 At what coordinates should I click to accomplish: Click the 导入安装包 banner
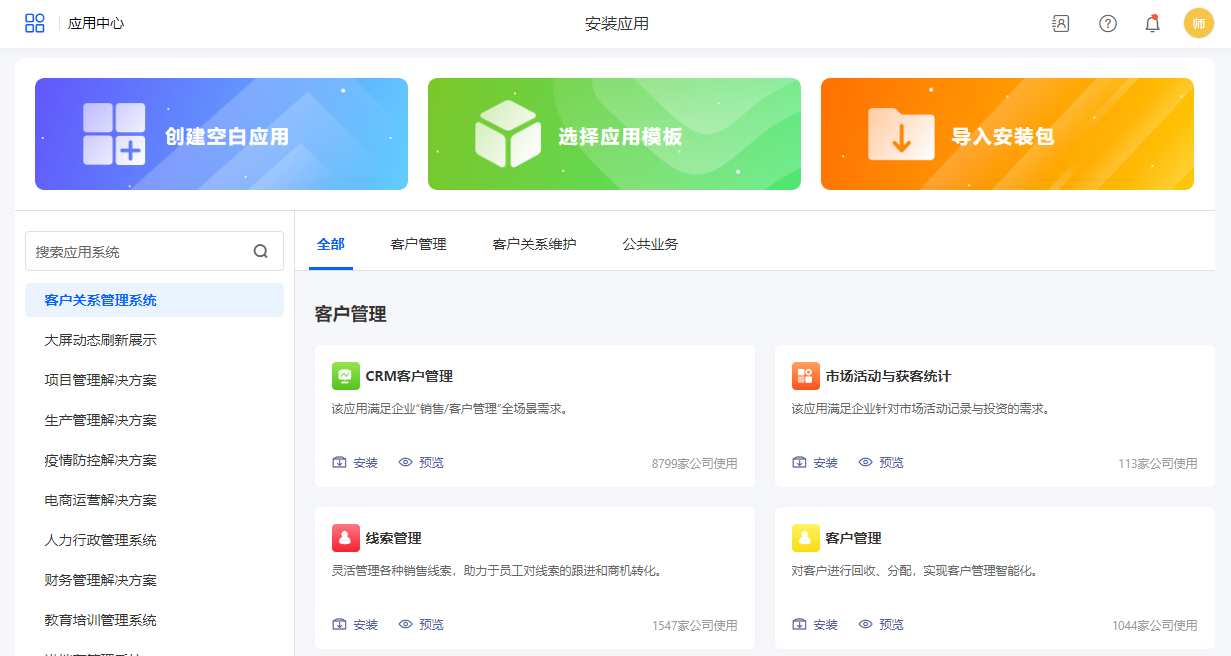point(1007,134)
